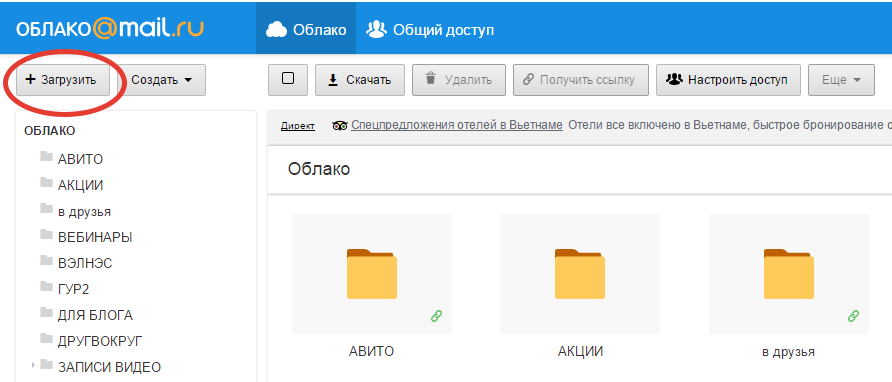Click the Удалить button
Screen dimensions: 892x382
click(x=459, y=80)
